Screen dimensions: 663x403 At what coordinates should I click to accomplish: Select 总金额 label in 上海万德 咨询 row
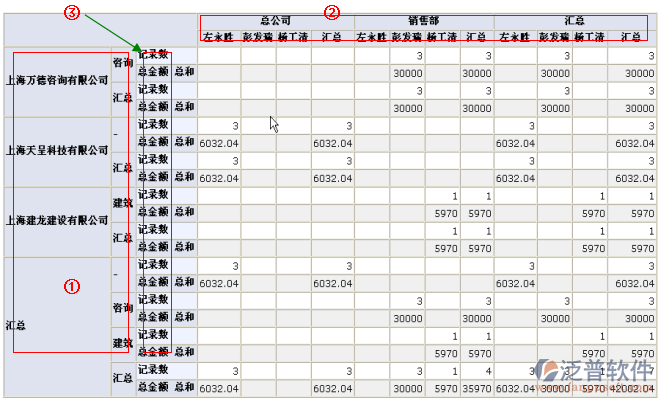(x=153, y=71)
